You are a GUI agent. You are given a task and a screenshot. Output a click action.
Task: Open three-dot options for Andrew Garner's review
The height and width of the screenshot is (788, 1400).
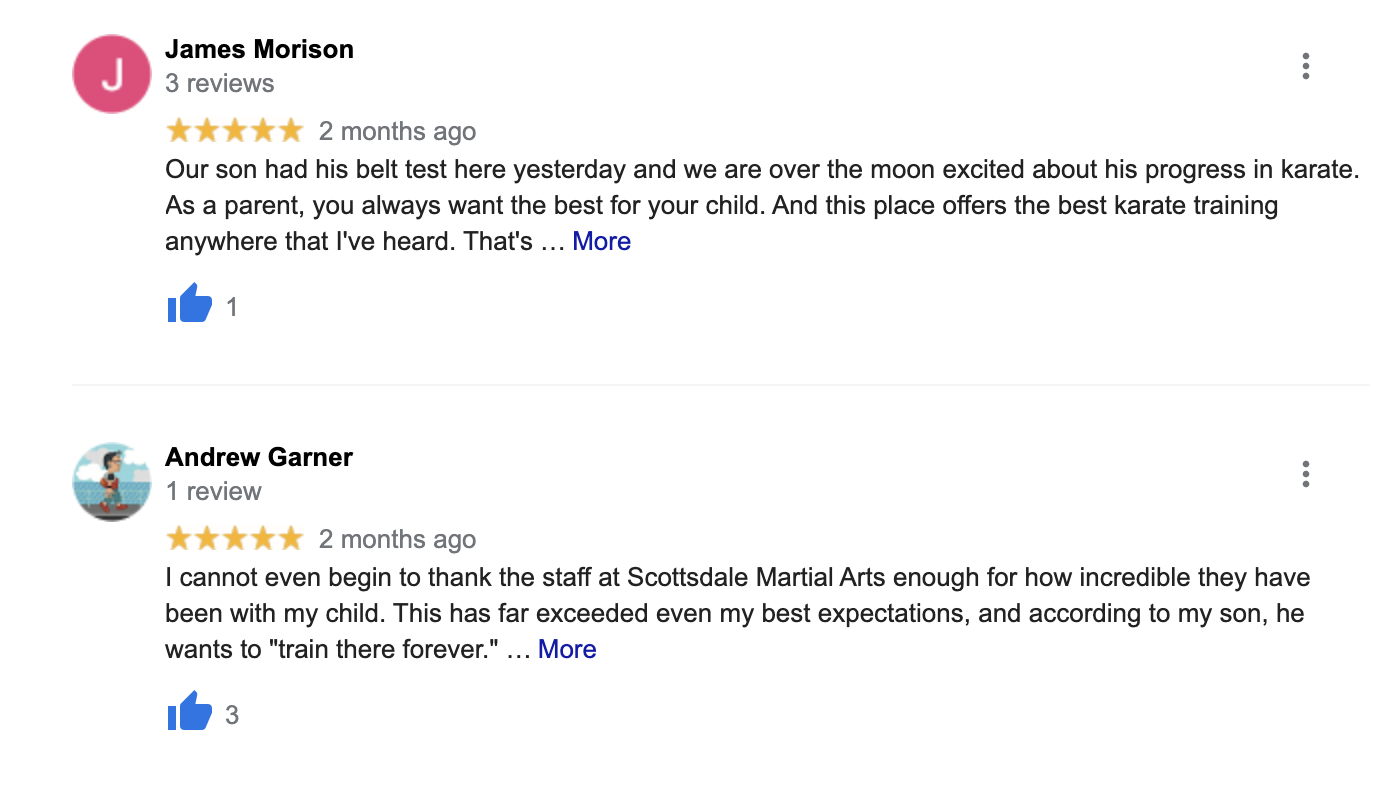click(x=1305, y=474)
